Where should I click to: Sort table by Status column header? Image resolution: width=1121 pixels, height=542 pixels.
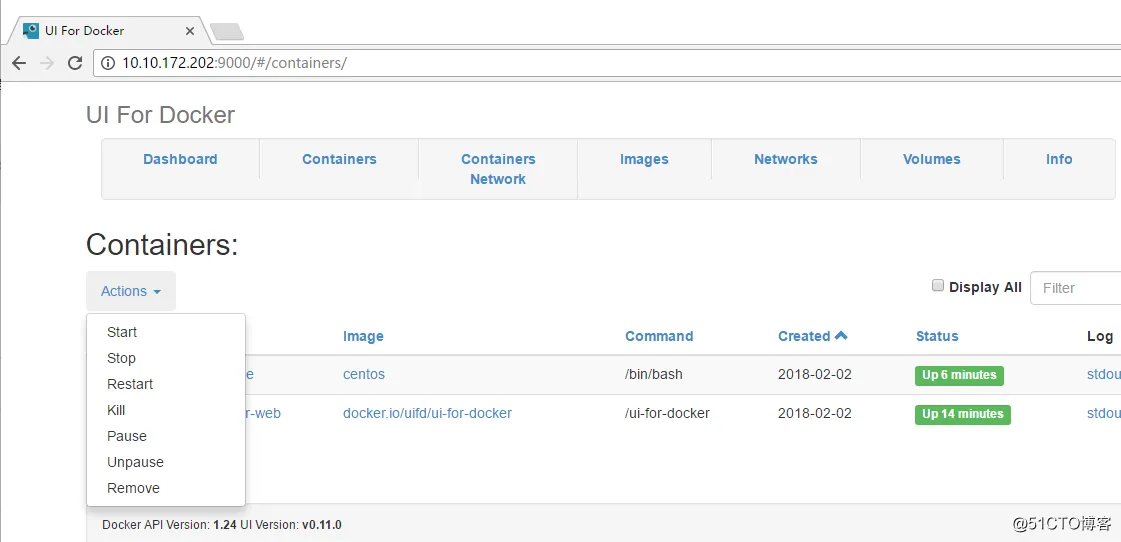click(x=937, y=336)
